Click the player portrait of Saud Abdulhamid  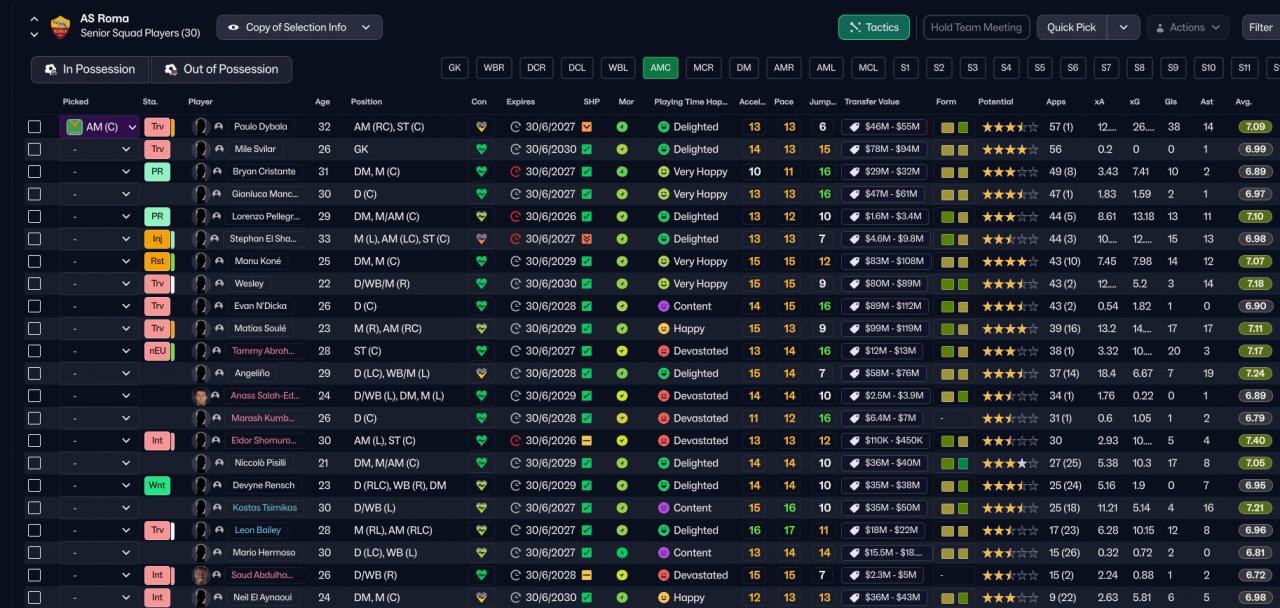[200, 575]
